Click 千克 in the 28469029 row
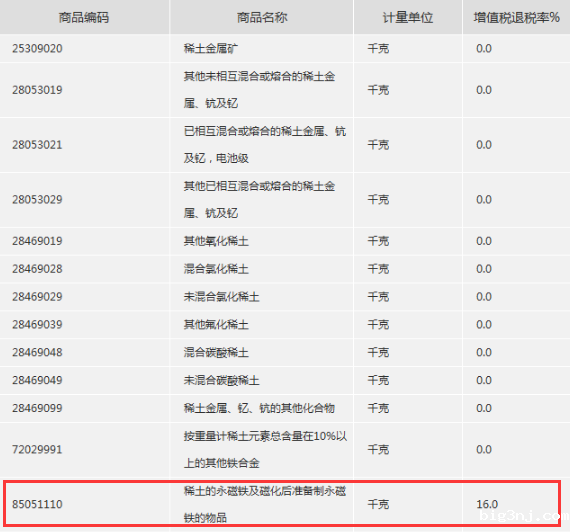Image resolution: width=570 pixels, height=532 pixels. [x=378, y=296]
